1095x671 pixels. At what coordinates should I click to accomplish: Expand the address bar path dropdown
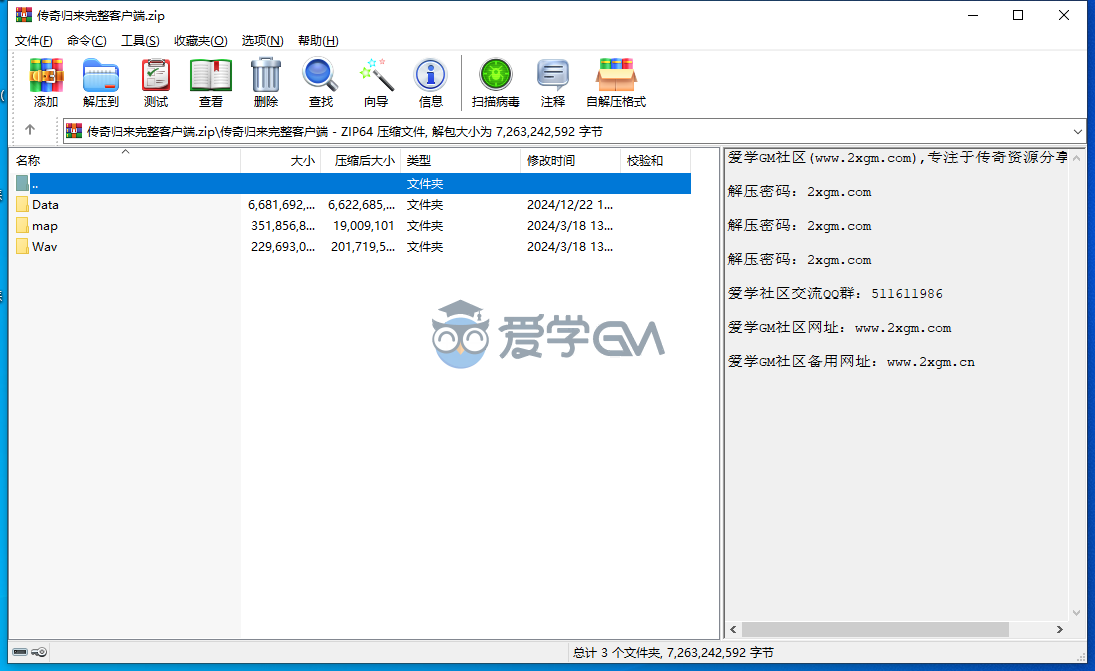click(1078, 131)
